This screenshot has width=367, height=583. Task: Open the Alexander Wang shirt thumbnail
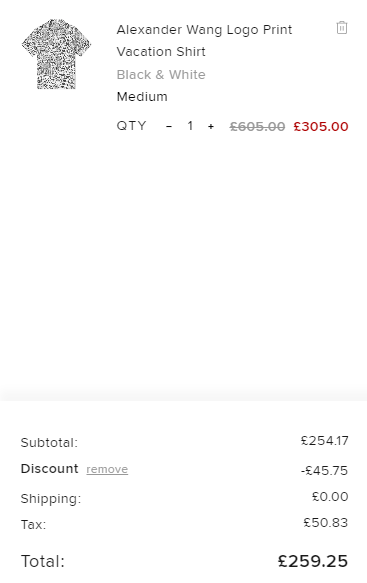click(x=56, y=54)
